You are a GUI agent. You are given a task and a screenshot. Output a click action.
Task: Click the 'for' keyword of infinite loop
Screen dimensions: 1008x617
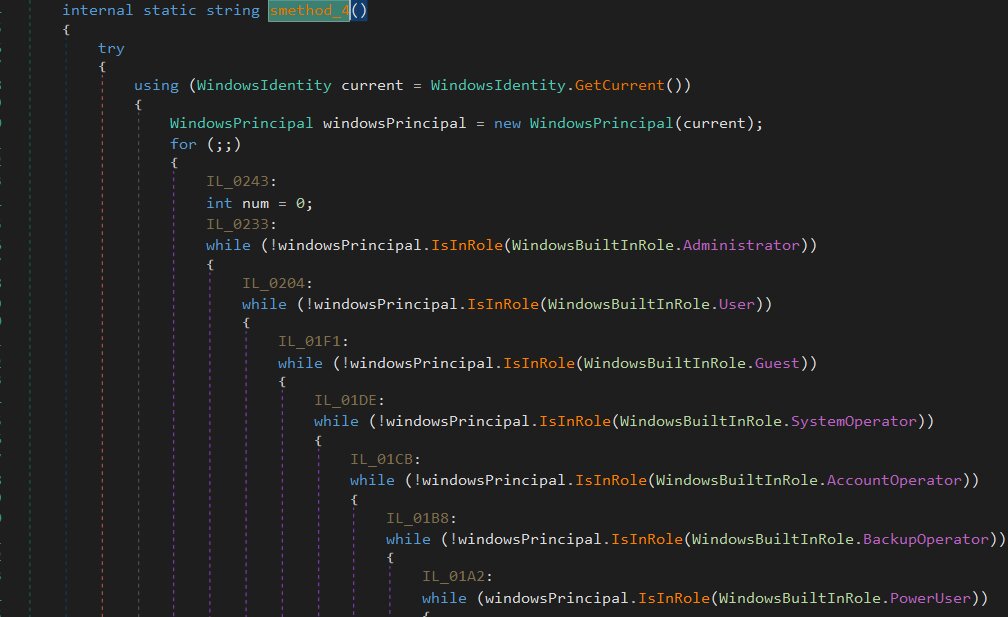(x=183, y=144)
